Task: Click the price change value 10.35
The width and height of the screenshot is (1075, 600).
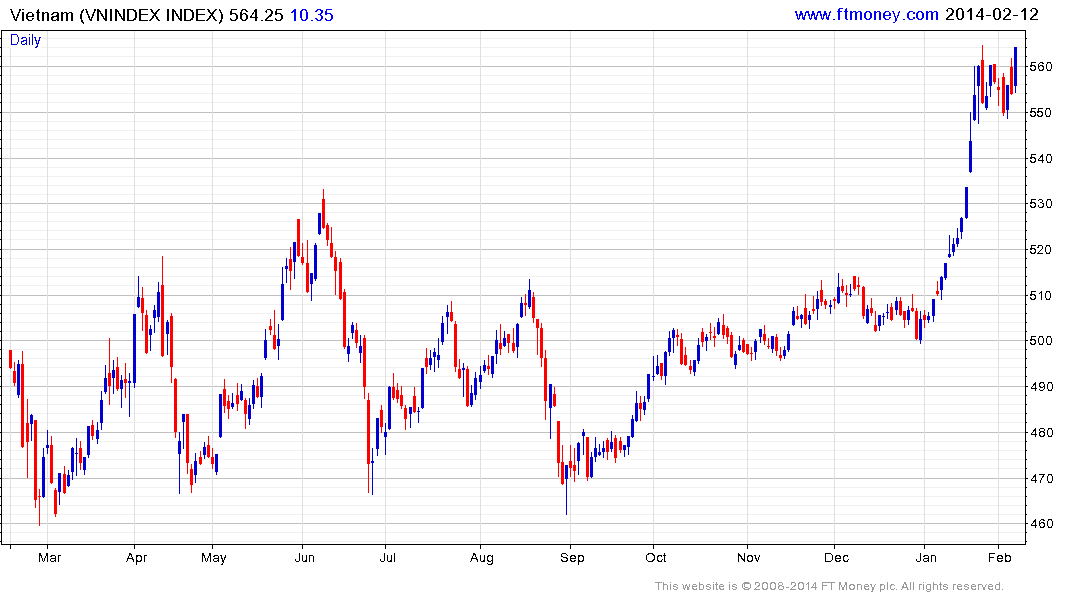Action: click(311, 15)
